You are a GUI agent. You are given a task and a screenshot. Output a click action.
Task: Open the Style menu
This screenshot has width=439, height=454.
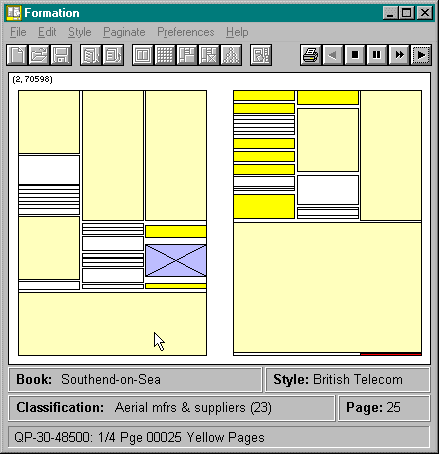80,32
